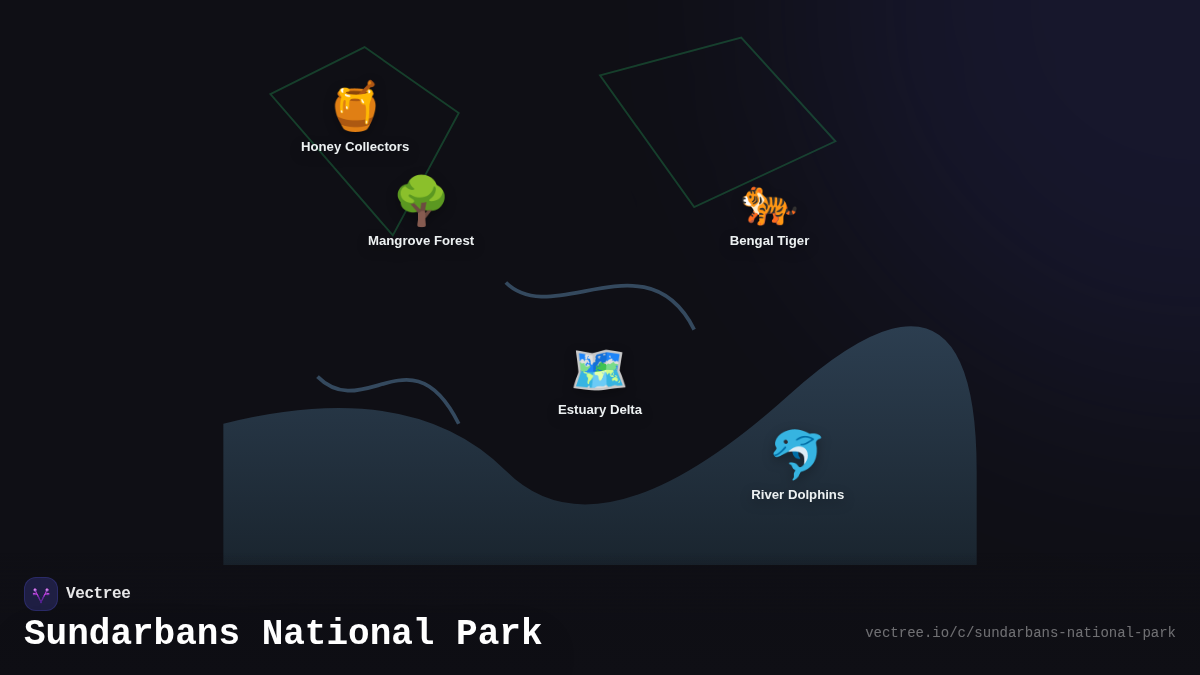Image resolution: width=1200 pixels, height=675 pixels.
Task: Select the Estuary Delta label
Action: pyautogui.click(x=600, y=409)
